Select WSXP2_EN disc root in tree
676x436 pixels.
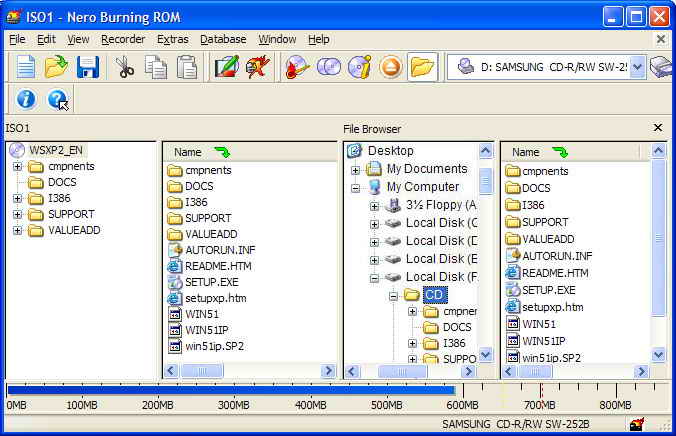(x=56, y=150)
